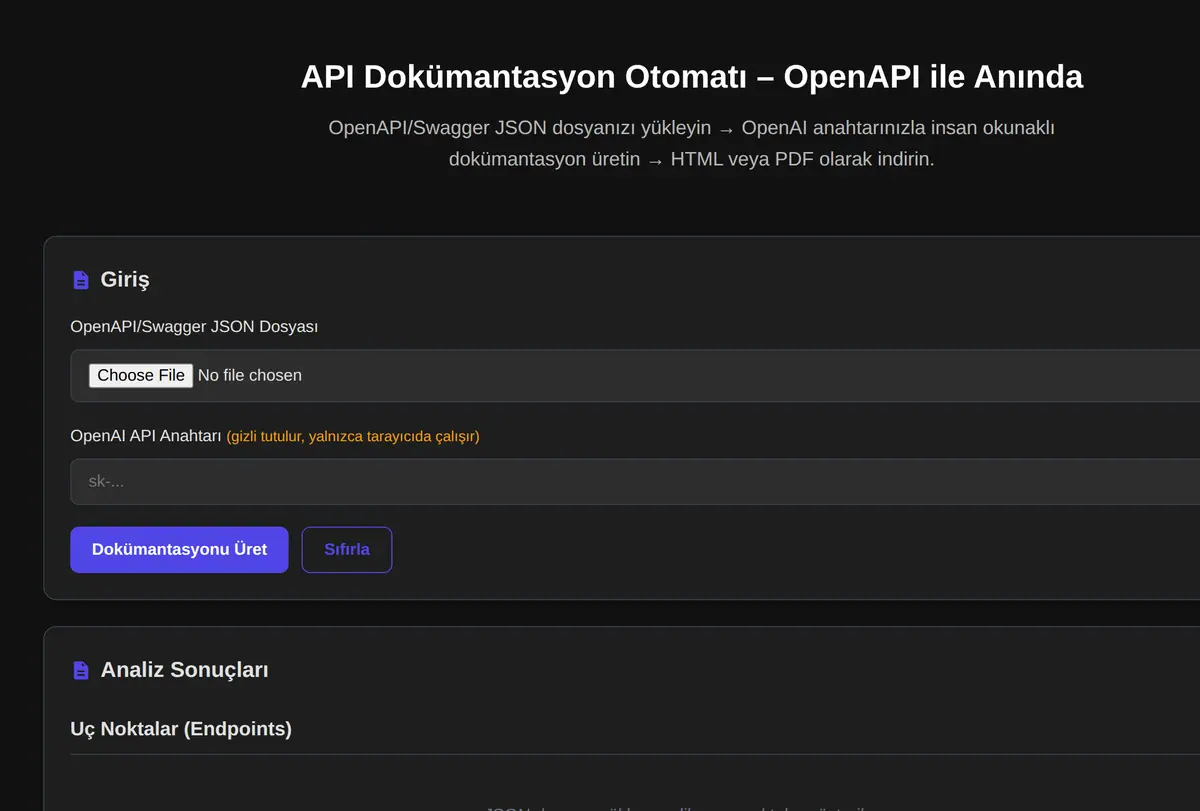This screenshot has width=1200, height=811.
Task: Click the Sıfırla button
Action: tap(347, 550)
